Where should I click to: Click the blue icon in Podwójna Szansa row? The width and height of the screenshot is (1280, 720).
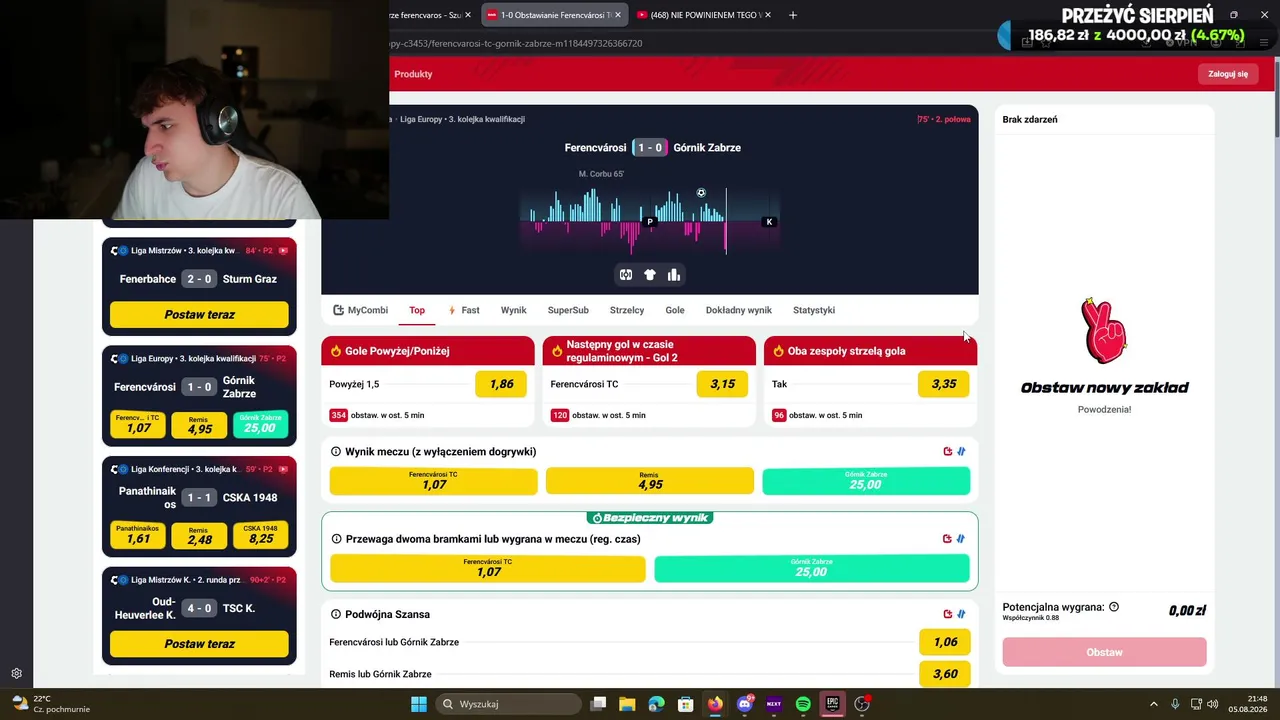click(961, 614)
